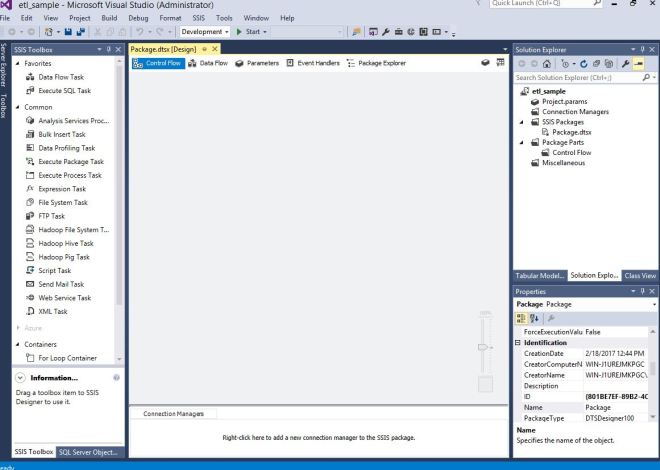Switch to the Data Flow tab

(210, 63)
